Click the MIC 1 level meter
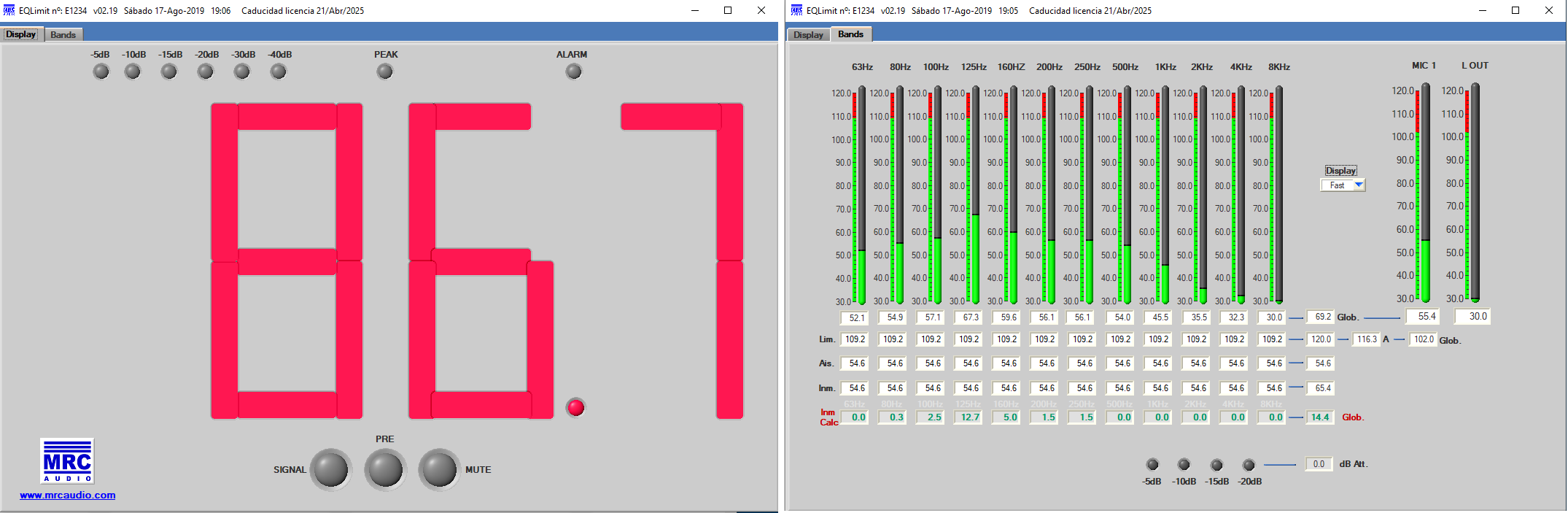Screen dimensions: 1568x513 [1426, 193]
